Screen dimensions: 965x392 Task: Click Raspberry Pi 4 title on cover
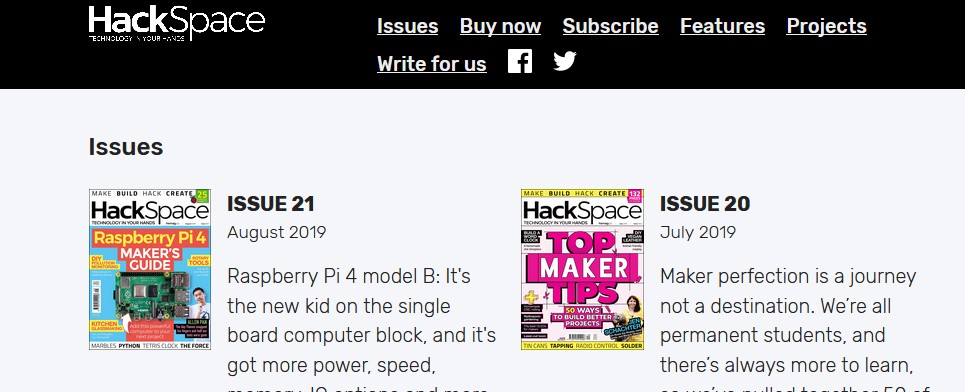(x=150, y=238)
